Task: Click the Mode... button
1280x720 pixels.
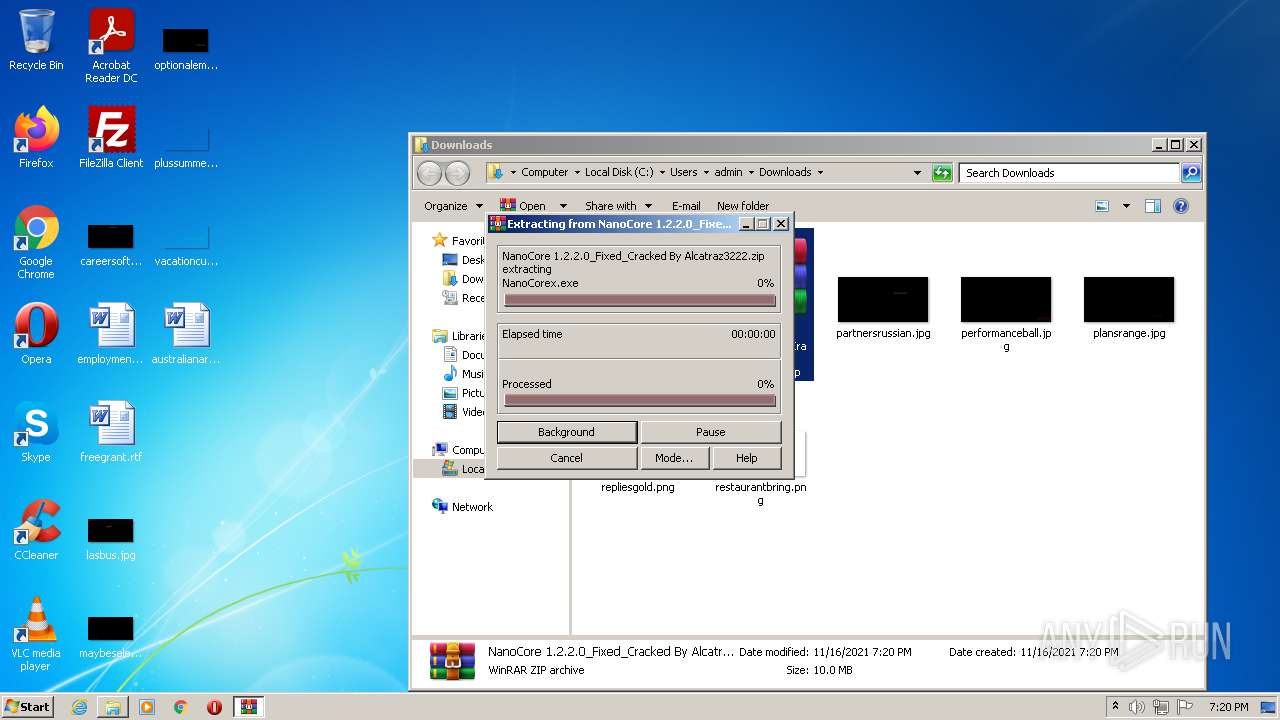Action: [x=674, y=458]
